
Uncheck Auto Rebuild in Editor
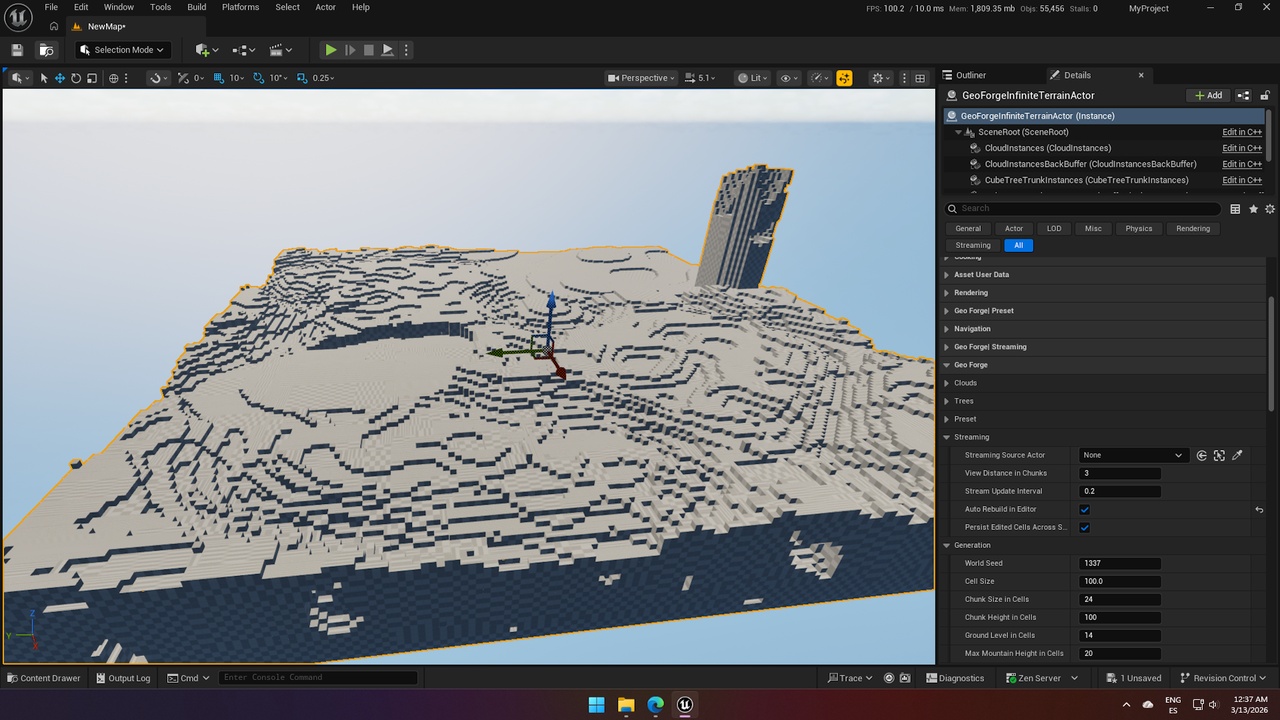click(1084, 509)
